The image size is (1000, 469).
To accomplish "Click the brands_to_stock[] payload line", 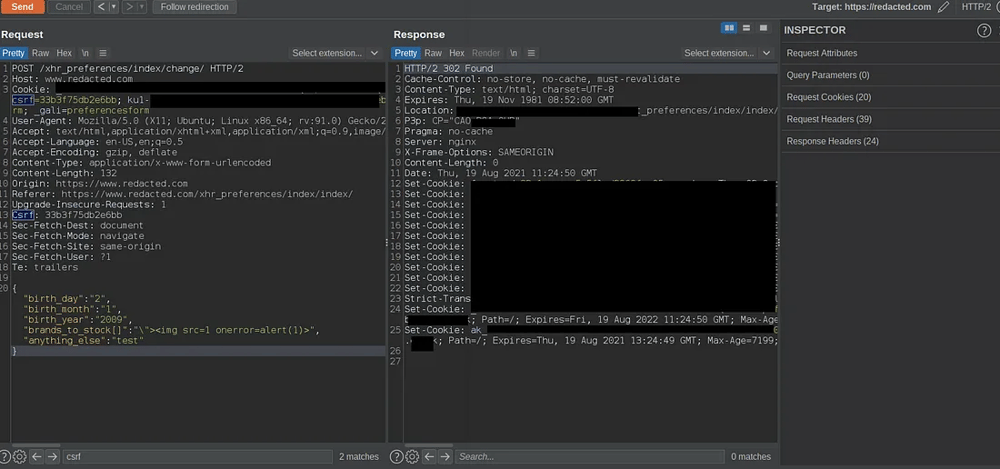I will tap(170, 330).
